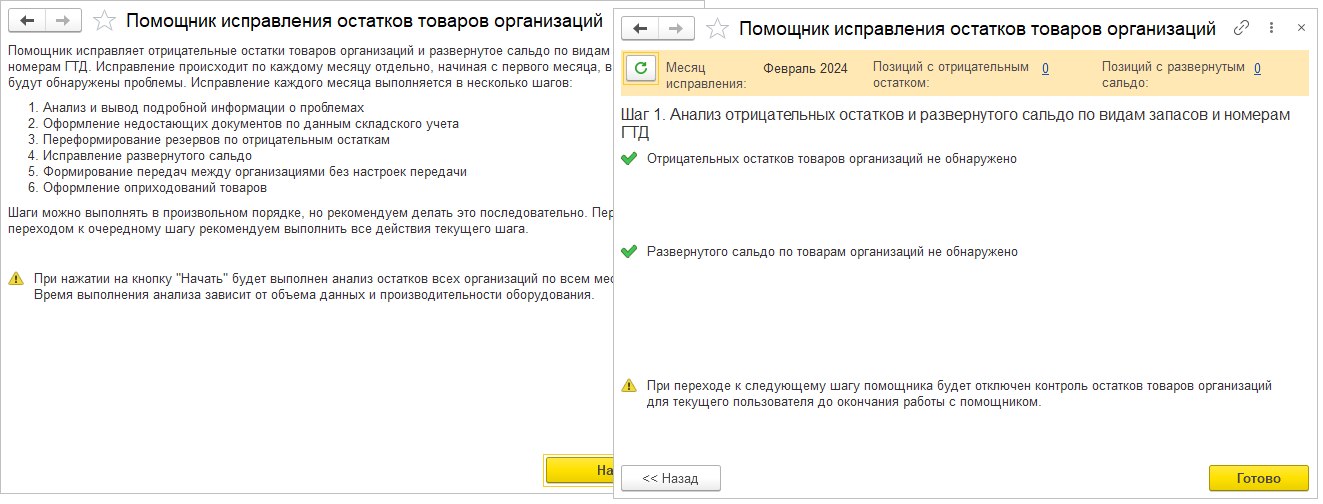
Task: Open the three-dot more actions menu
Action: pos(1271,28)
